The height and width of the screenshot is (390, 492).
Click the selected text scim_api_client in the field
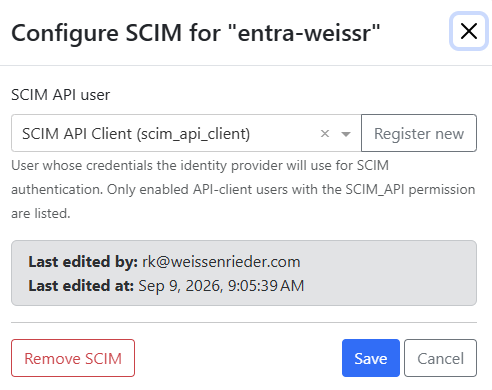coord(193,134)
